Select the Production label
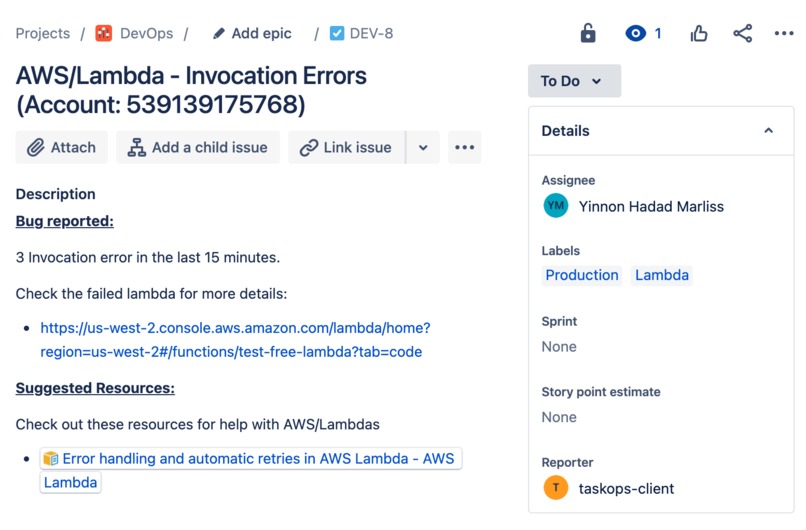This screenshot has height=530, width=806. click(x=582, y=275)
